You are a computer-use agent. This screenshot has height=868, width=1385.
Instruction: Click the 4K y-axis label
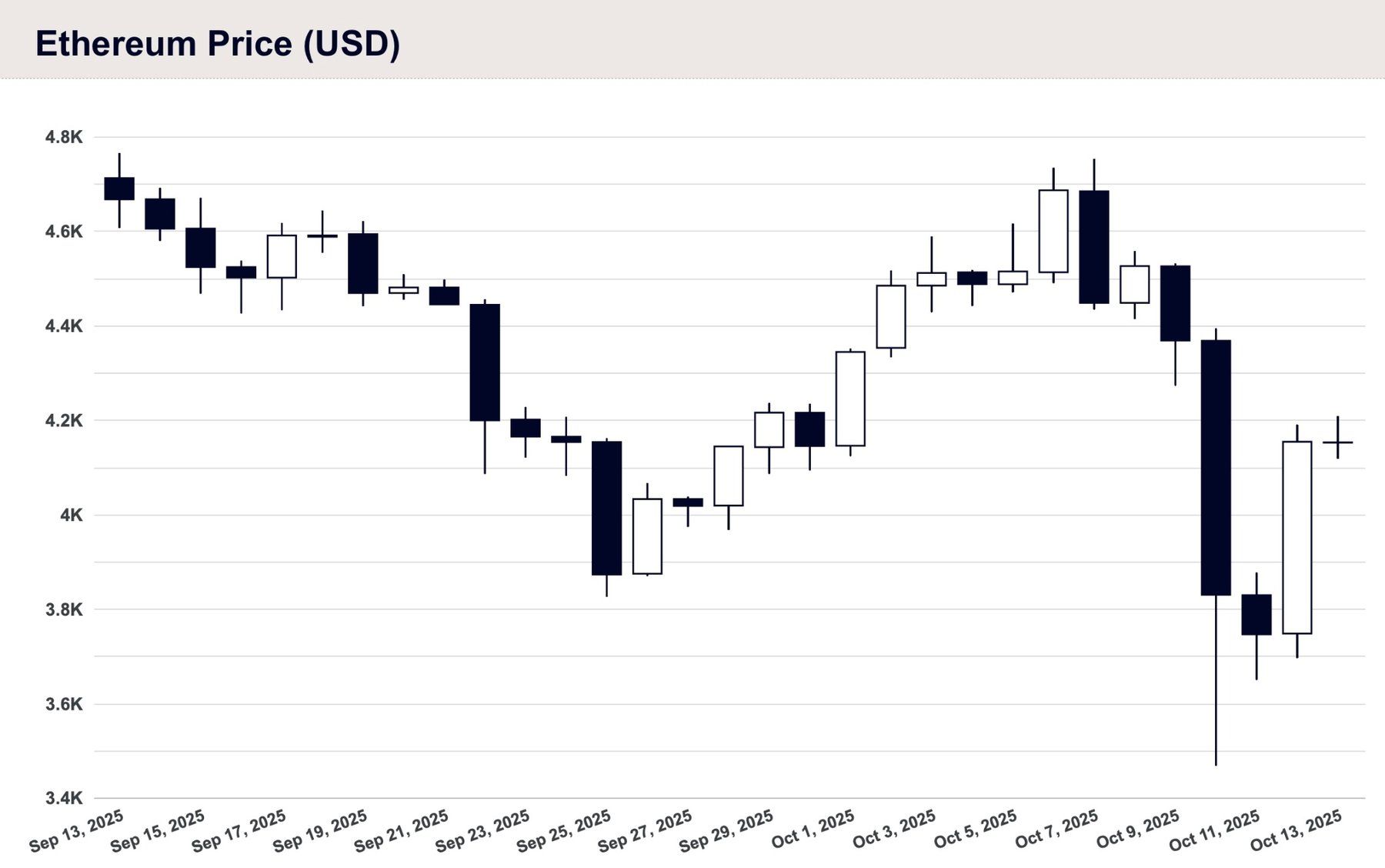pos(72,515)
